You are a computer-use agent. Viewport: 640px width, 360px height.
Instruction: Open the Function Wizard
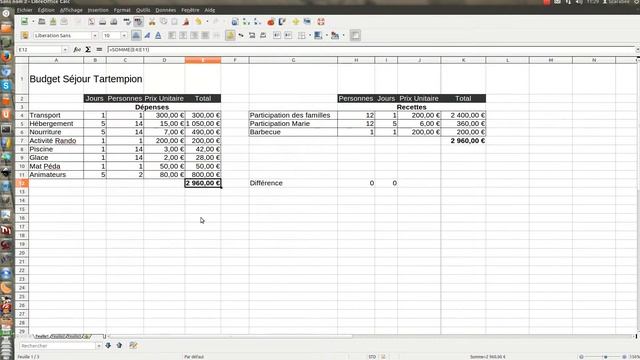click(x=77, y=49)
